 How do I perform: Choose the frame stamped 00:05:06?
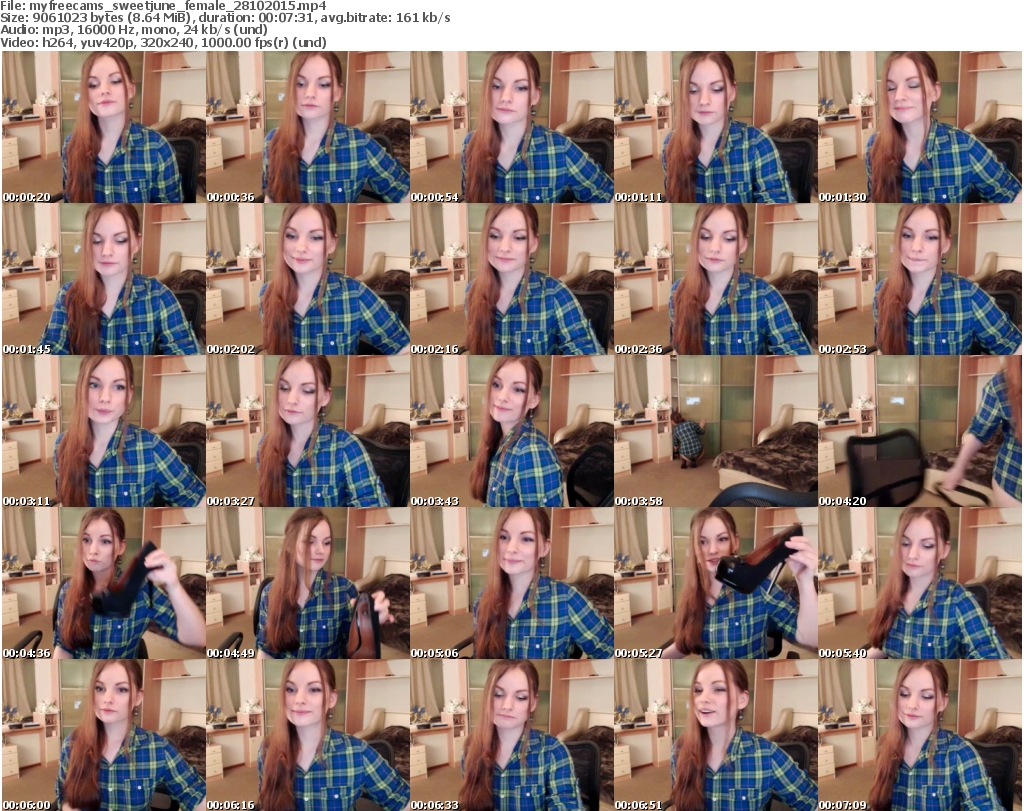[x=511, y=583]
